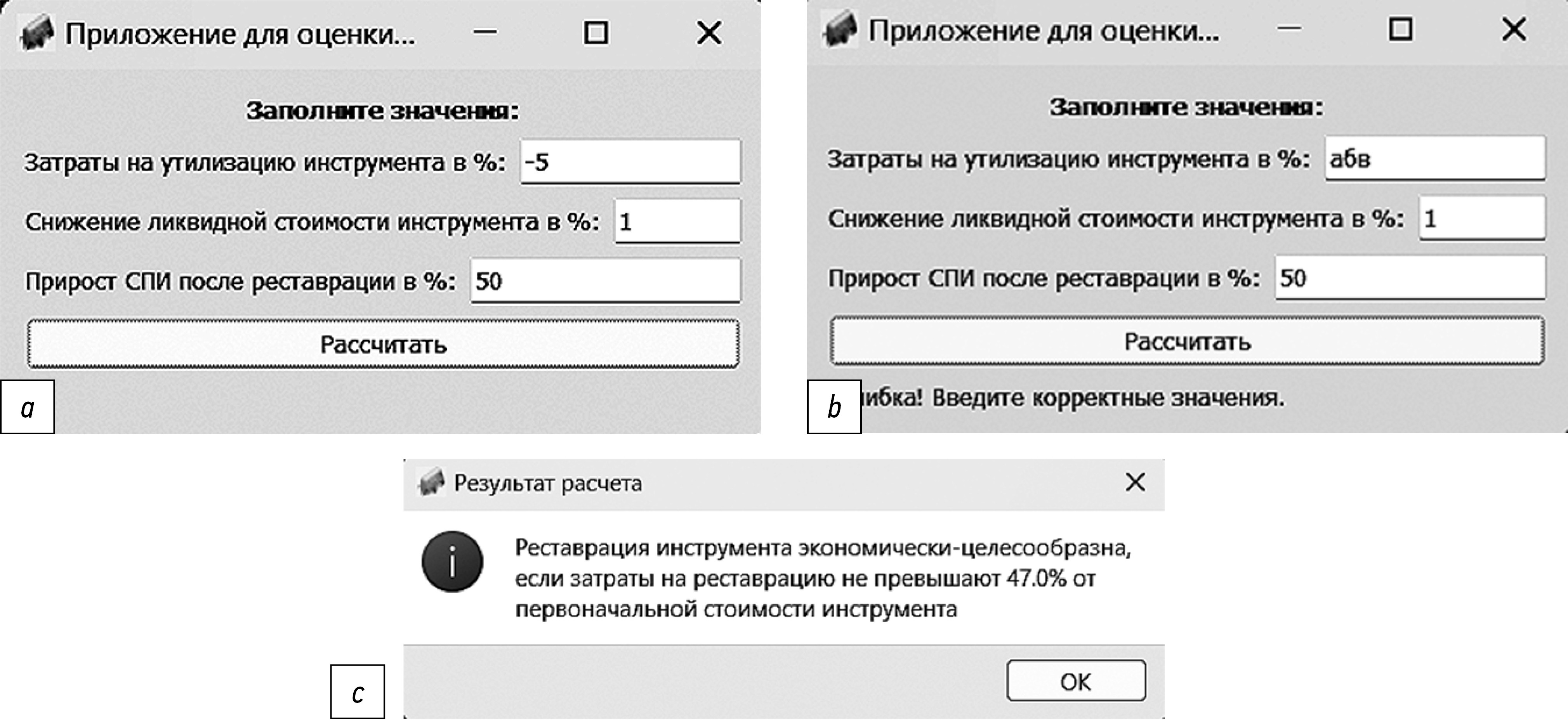Close the window containing the -5 value
The width and height of the screenshot is (1568, 725).
709,33
